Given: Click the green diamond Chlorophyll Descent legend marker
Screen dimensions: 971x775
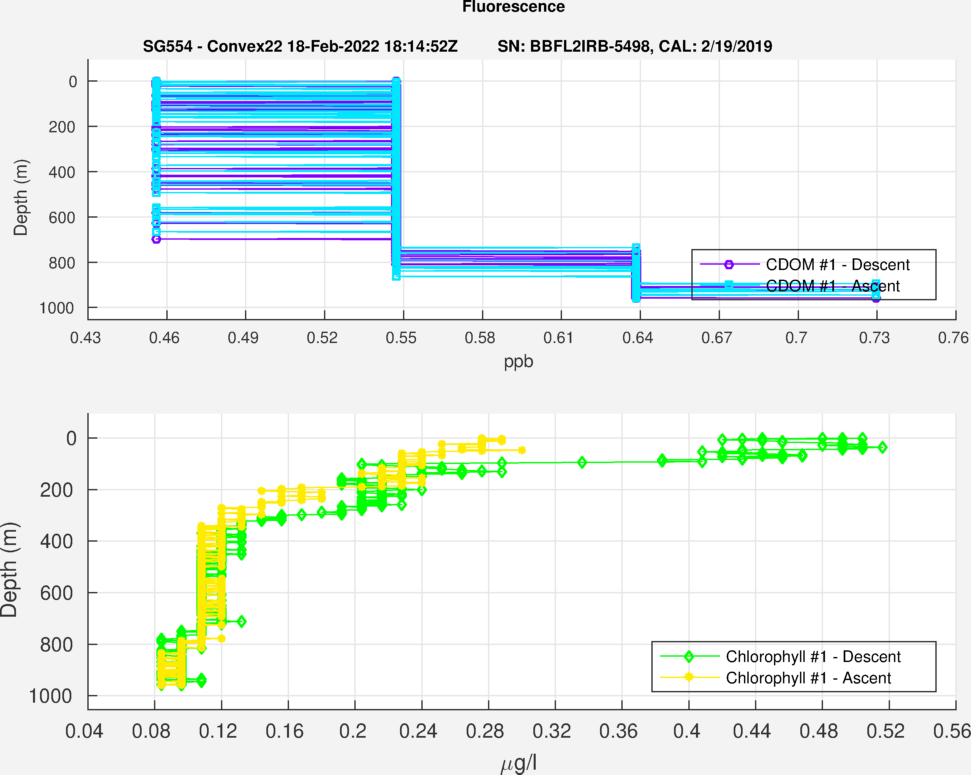Looking at the screenshot, I should click(x=688, y=657).
